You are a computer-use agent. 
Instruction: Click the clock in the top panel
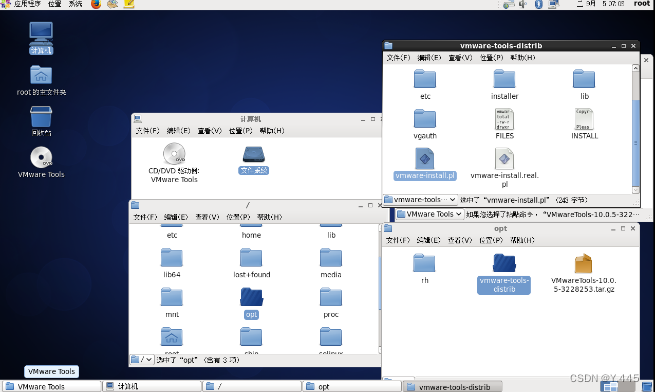click(601, 4)
